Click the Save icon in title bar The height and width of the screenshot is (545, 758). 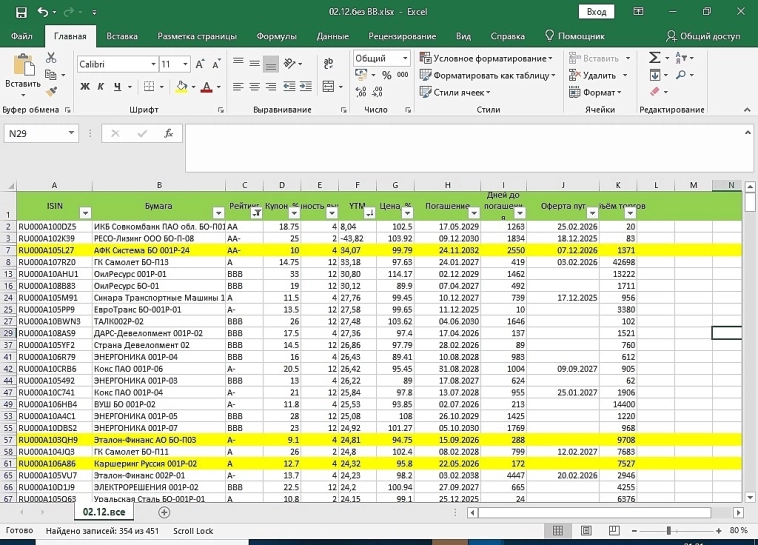(21, 12)
